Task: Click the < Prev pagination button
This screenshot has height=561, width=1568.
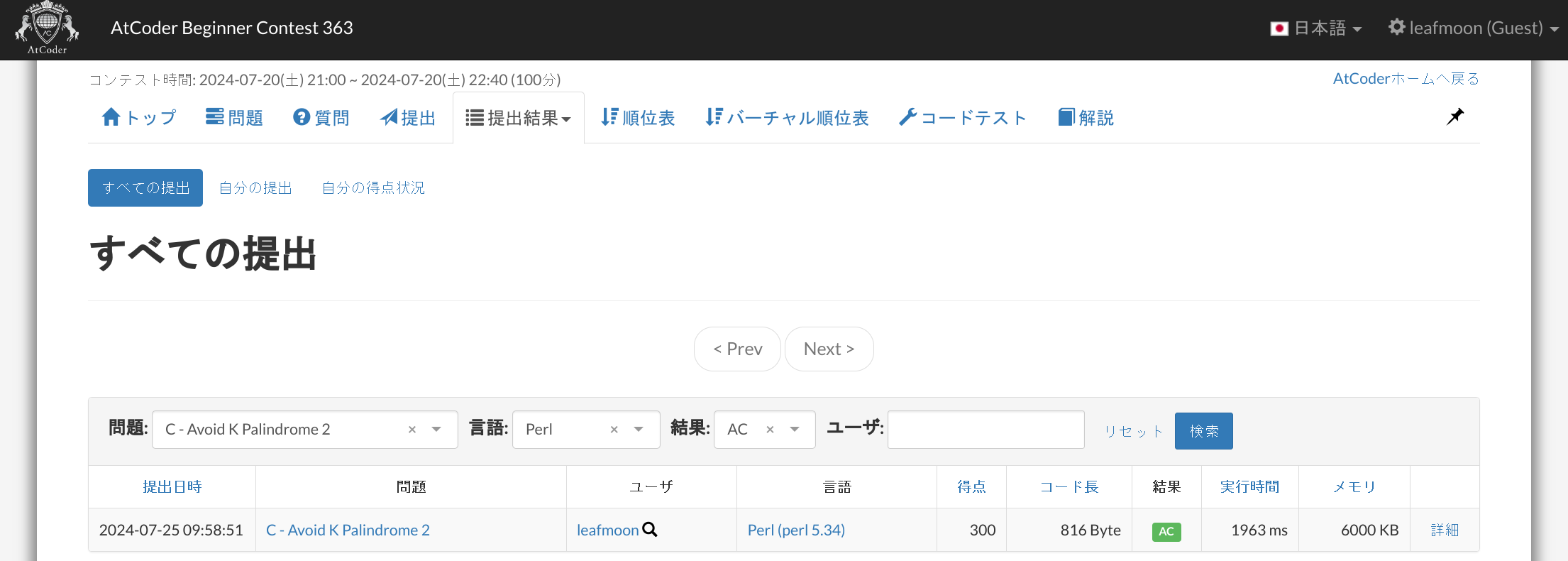Action: point(737,349)
